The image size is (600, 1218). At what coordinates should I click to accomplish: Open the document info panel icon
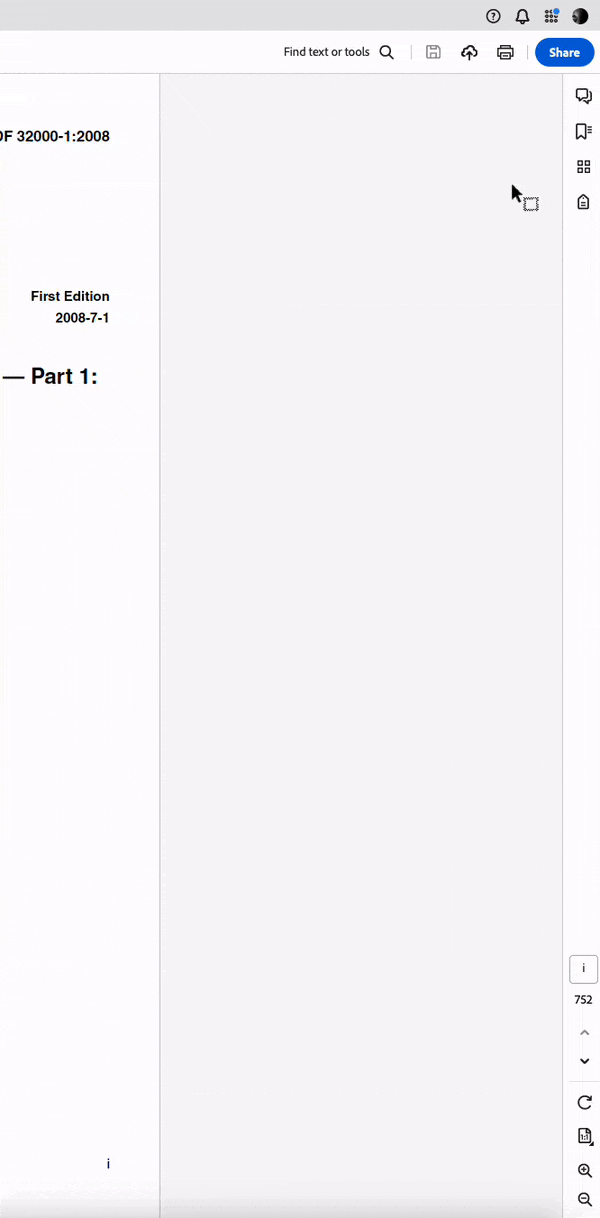(584, 202)
